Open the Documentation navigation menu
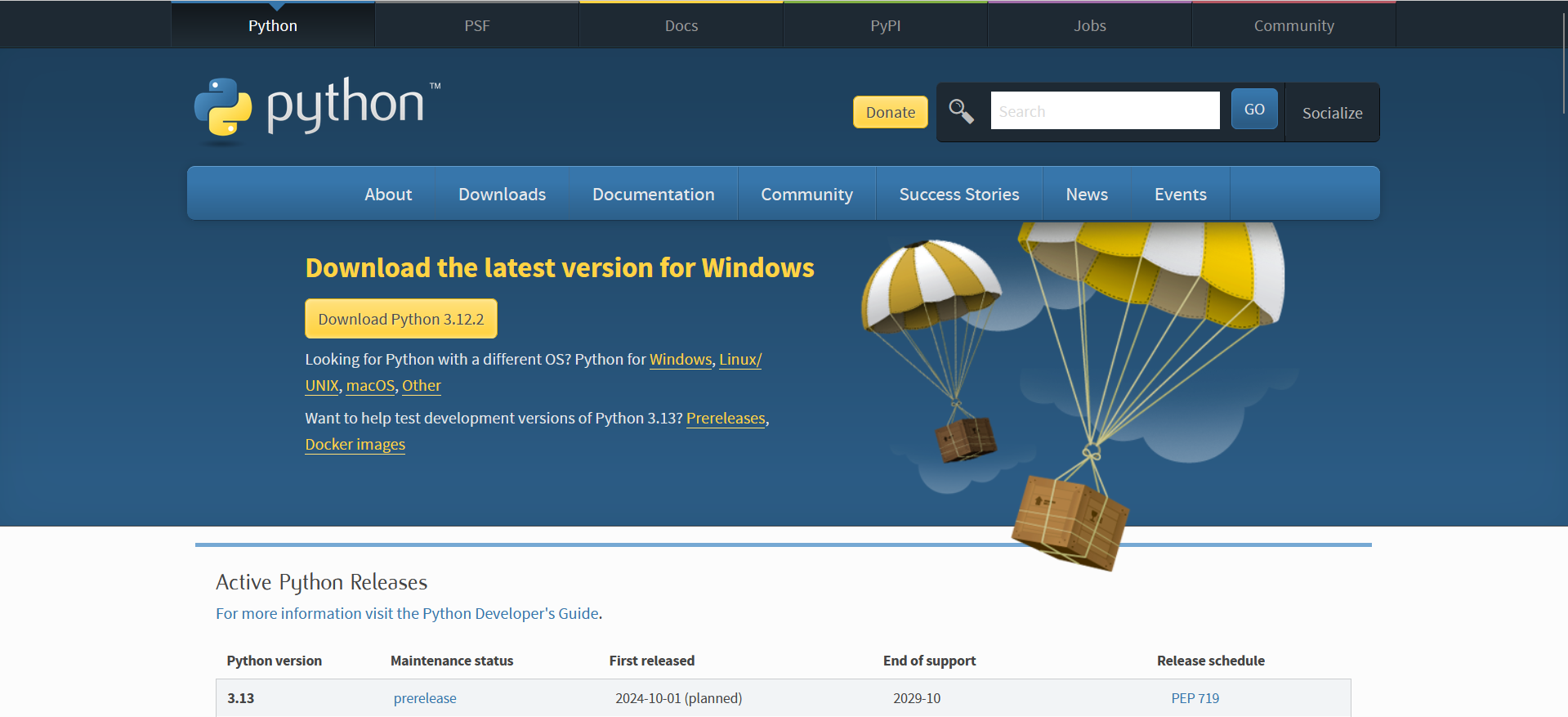1568x717 pixels. click(653, 194)
